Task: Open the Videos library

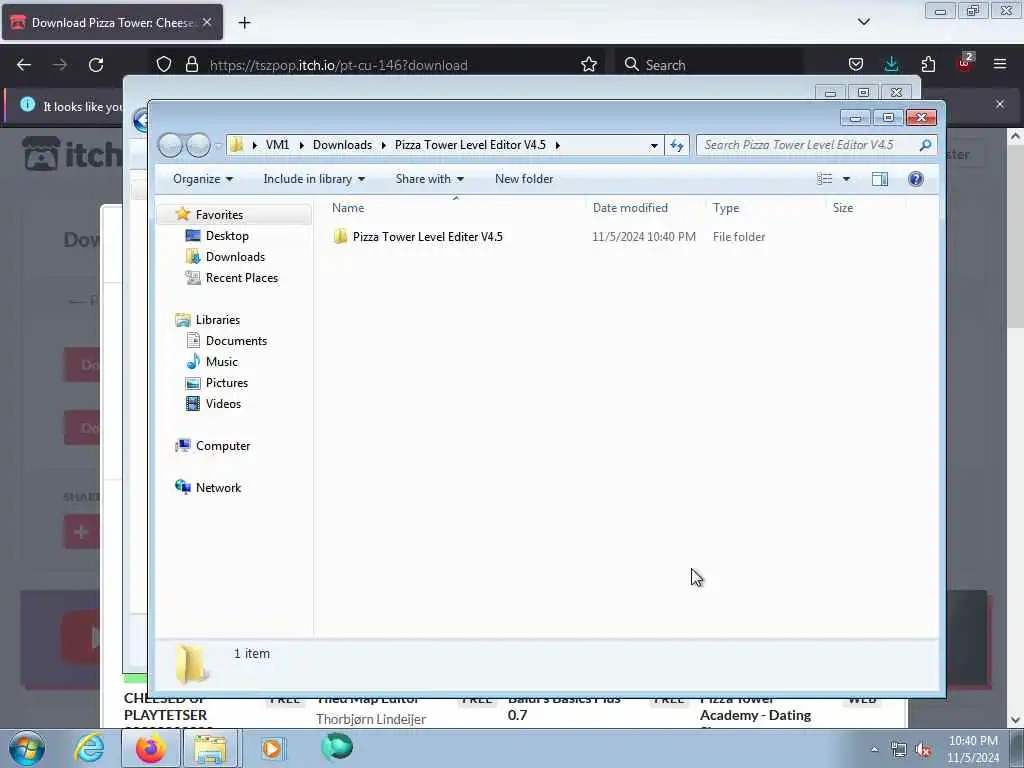Action: [223, 404]
